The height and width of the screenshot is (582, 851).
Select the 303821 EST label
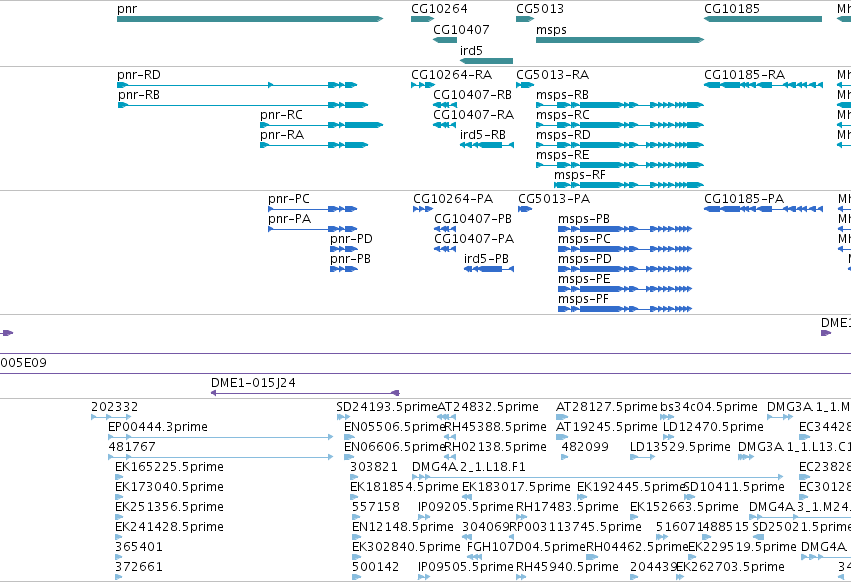(x=374, y=467)
